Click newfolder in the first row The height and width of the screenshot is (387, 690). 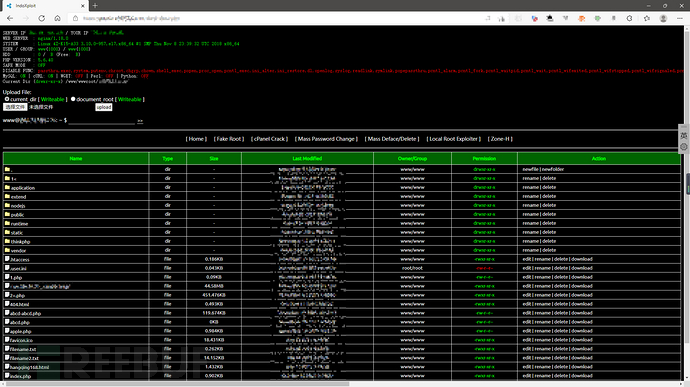click(x=553, y=169)
